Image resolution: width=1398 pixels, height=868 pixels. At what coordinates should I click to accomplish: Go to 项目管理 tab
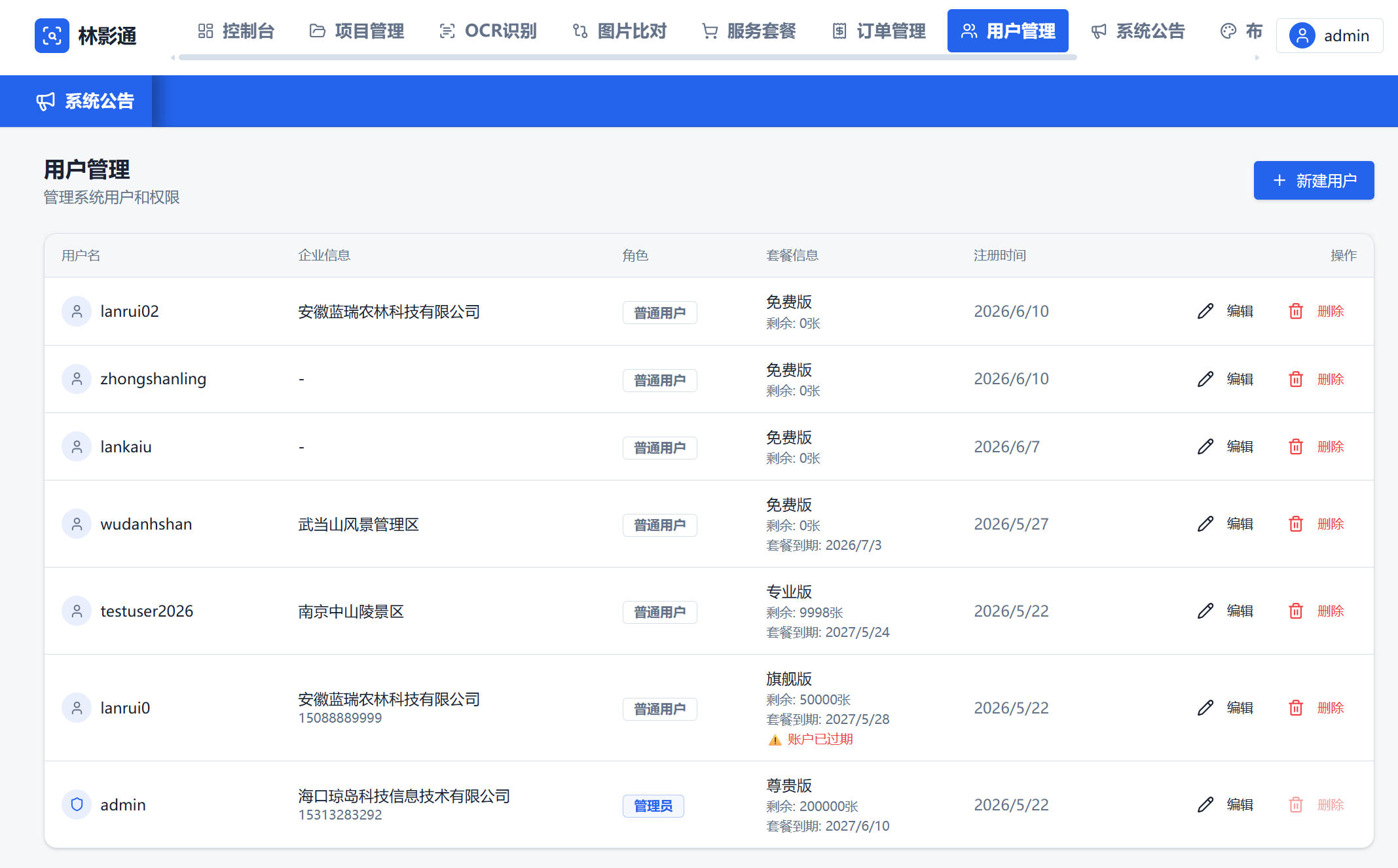[357, 31]
